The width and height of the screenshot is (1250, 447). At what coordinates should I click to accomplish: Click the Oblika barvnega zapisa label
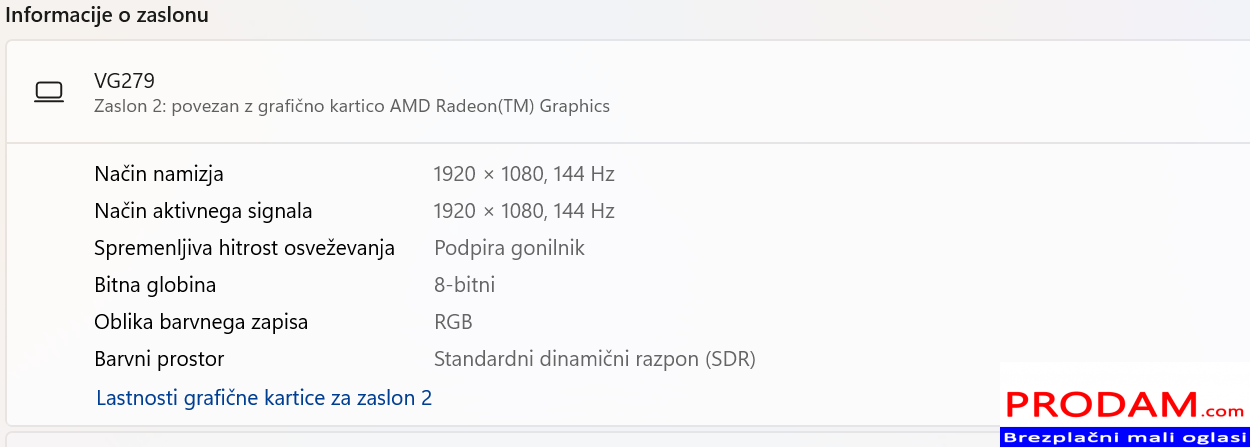pos(201,322)
